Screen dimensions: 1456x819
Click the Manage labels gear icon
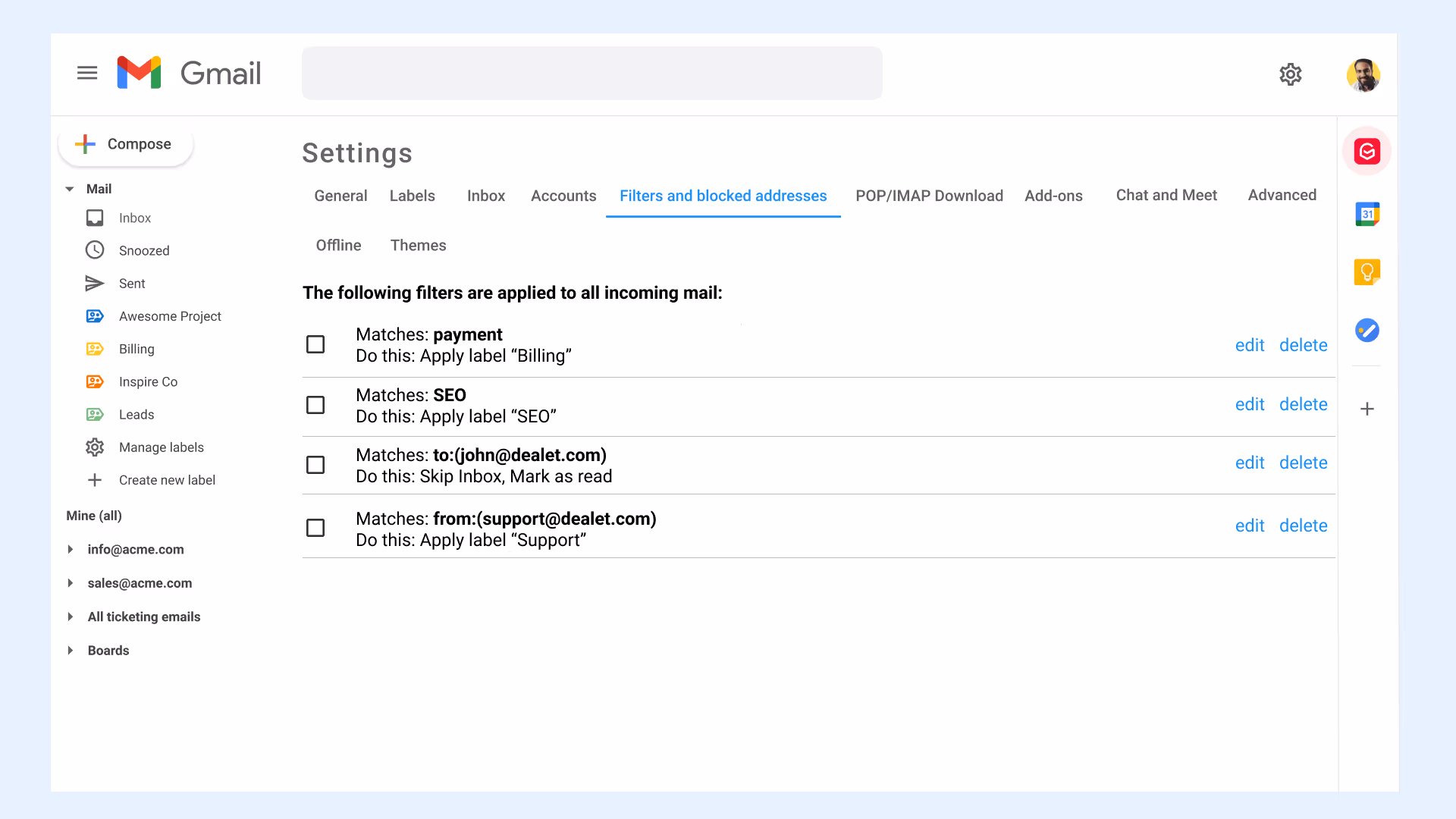tap(95, 447)
